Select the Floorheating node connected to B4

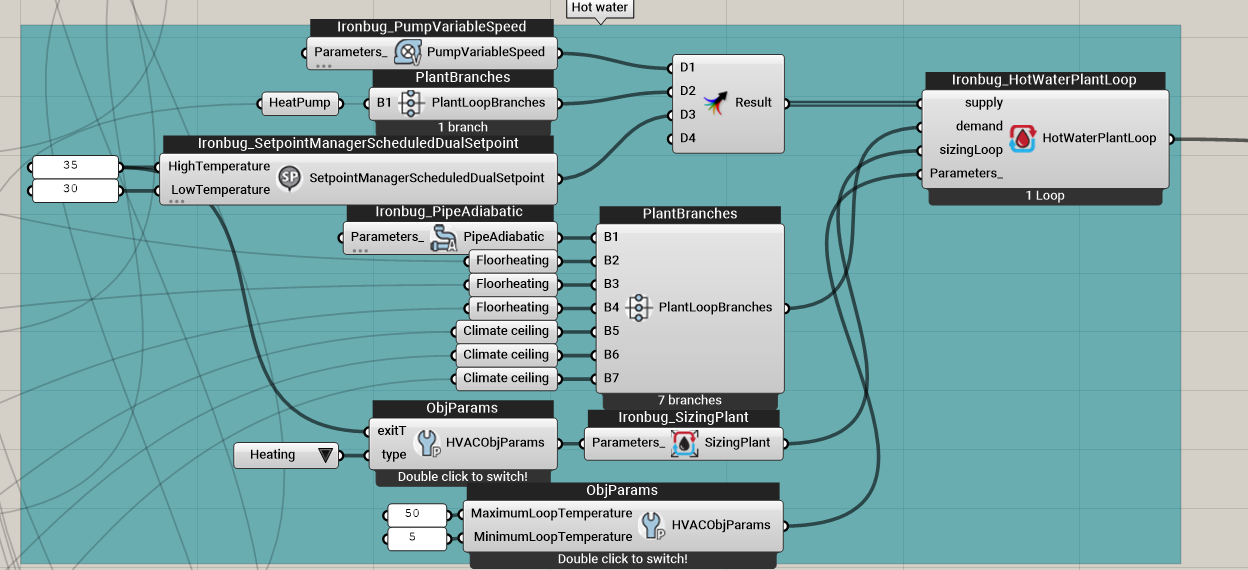[512, 308]
